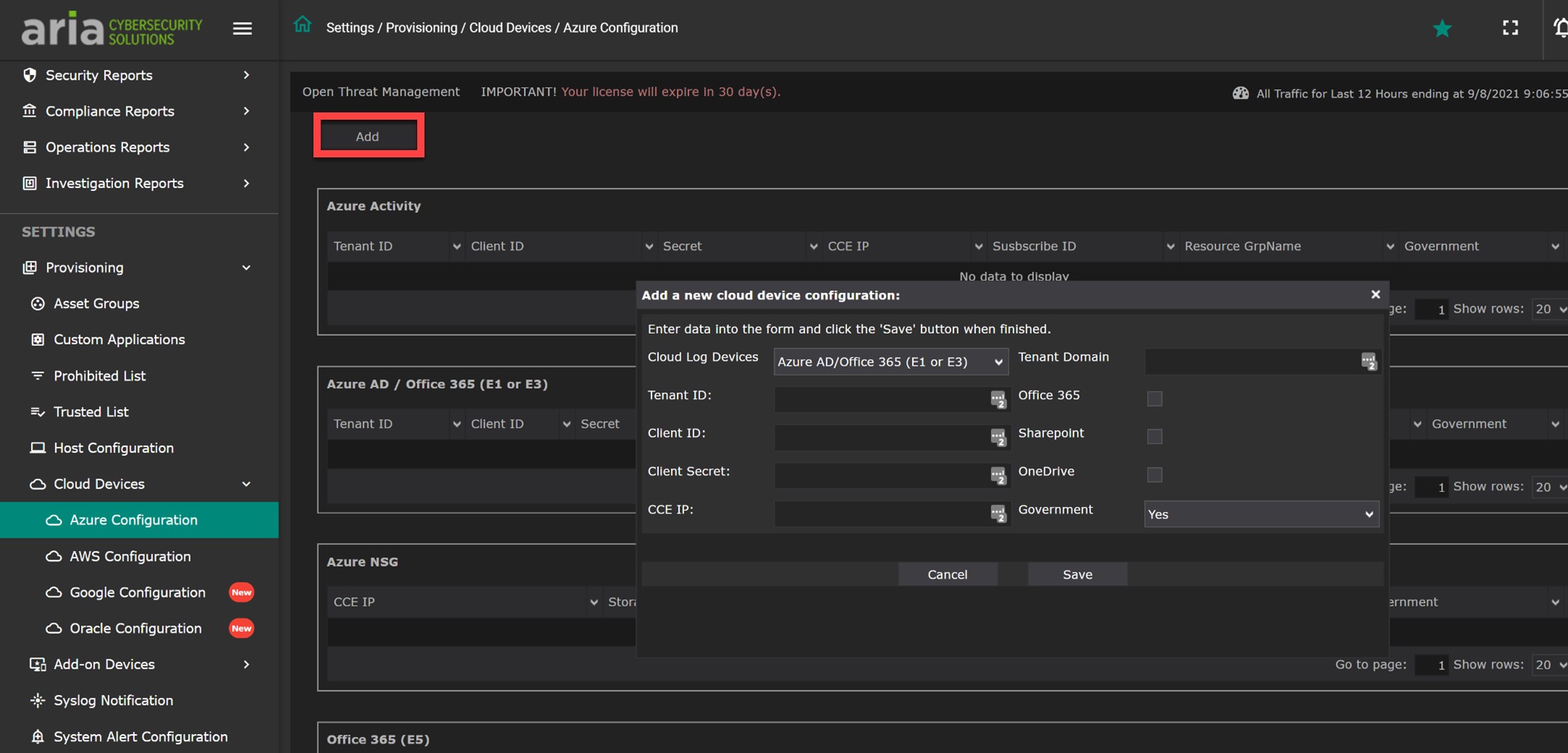Screen dimensions: 1568x753
Task: Enter fullscreen mode via expand icon
Action: tap(1511, 28)
